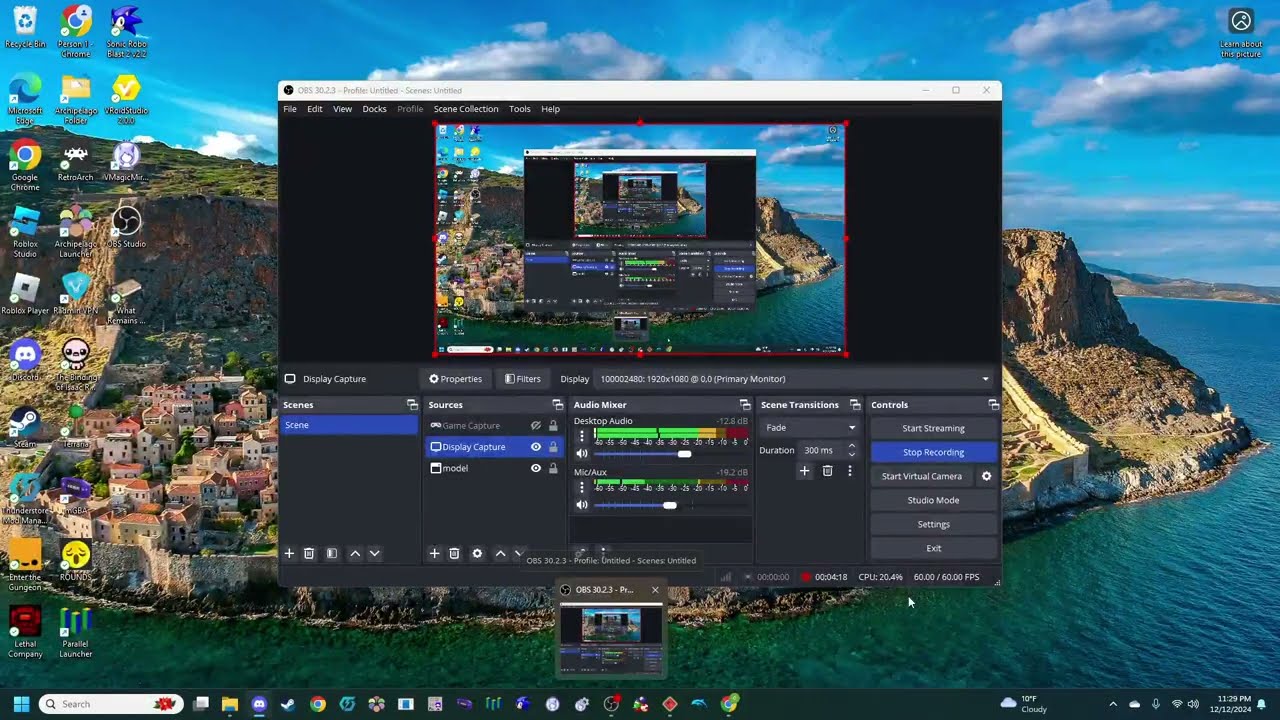Open Mic/Aux three-dot options

point(582,487)
